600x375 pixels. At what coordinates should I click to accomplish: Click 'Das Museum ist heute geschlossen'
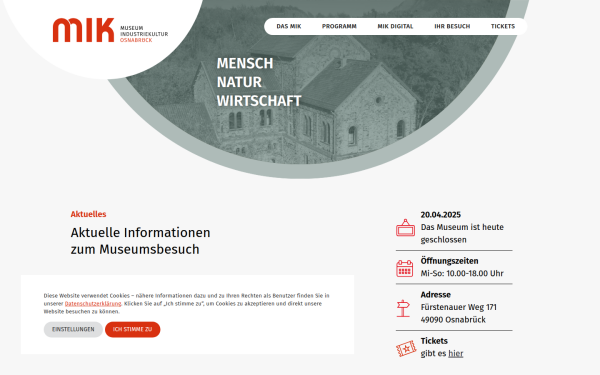pos(462,233)
